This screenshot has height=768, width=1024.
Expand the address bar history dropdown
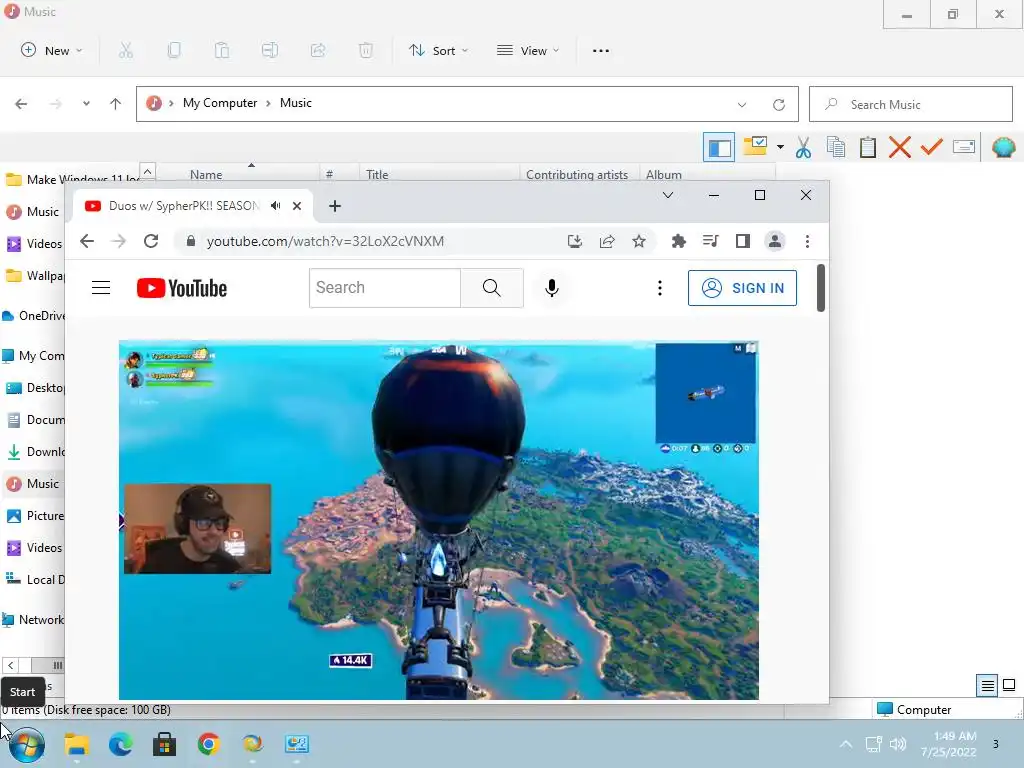pos(742,104)
